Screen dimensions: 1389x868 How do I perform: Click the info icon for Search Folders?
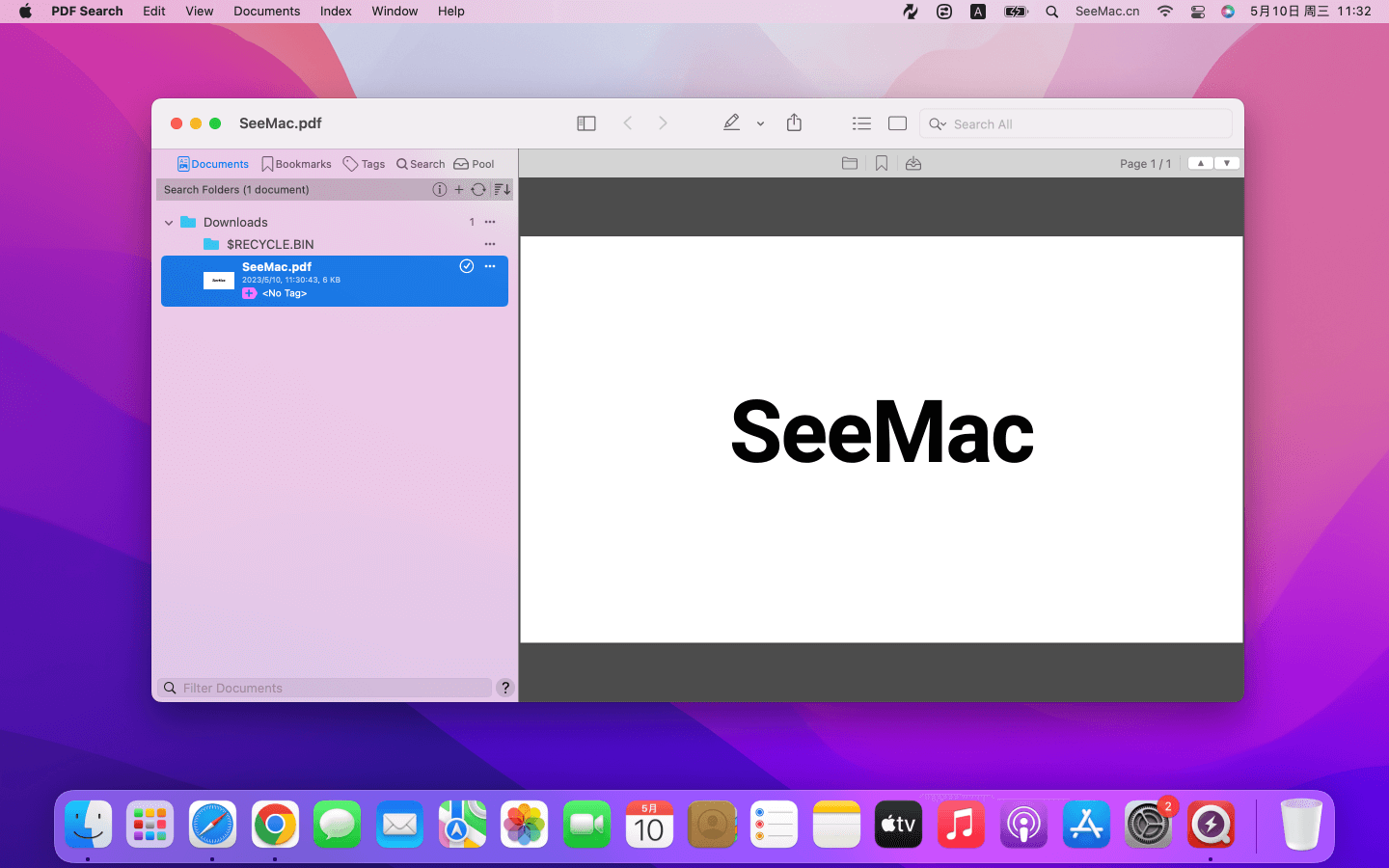click(x=439, y=190)
